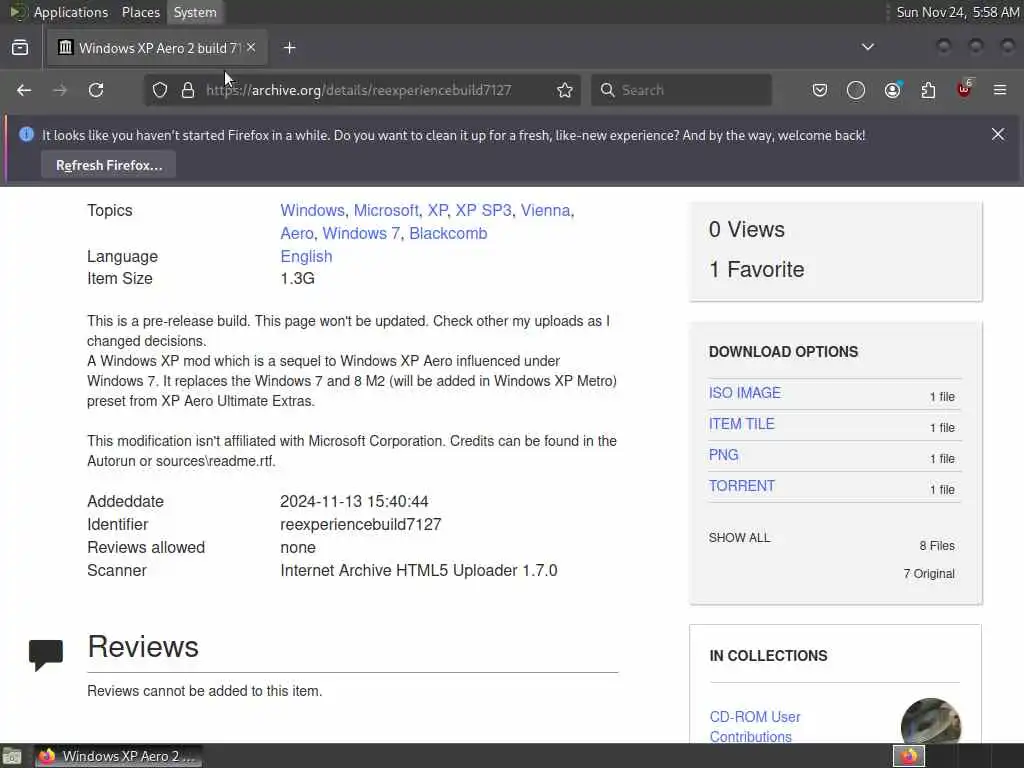Click the 1 Favorite count text

[x=756, y=269]
